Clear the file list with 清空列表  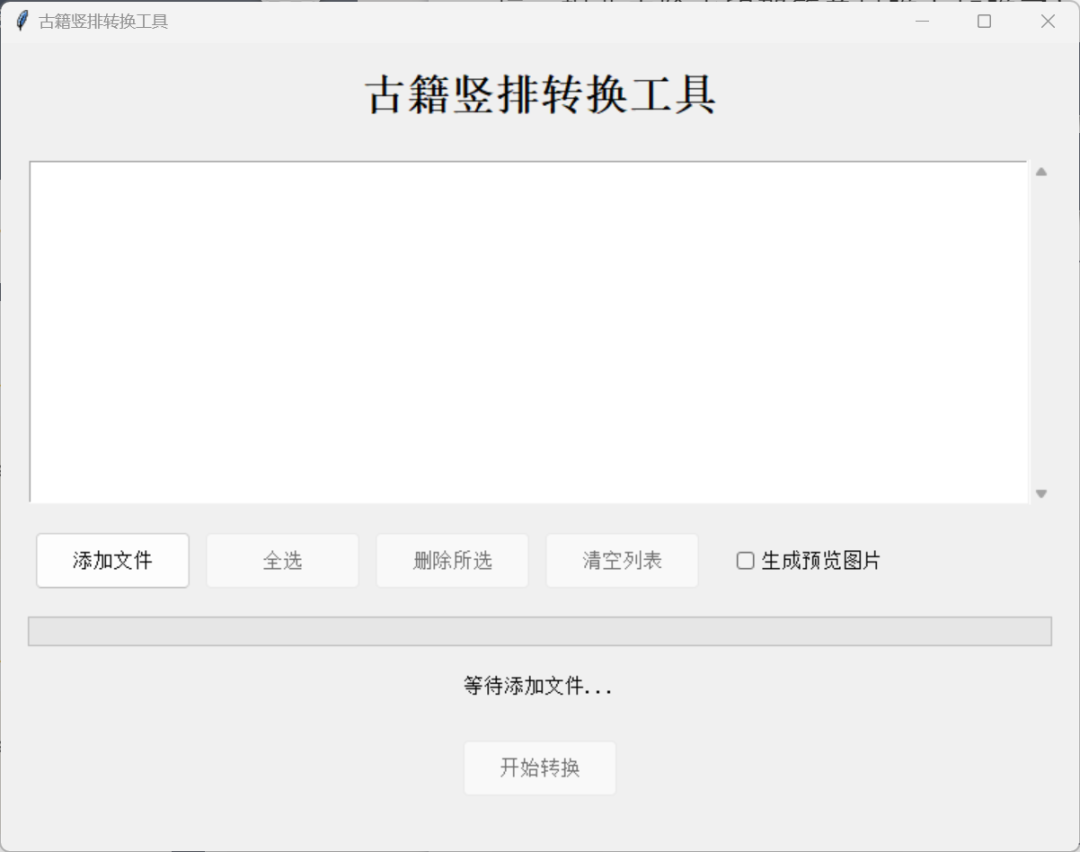pyautogui.click(x=621, y=560)
